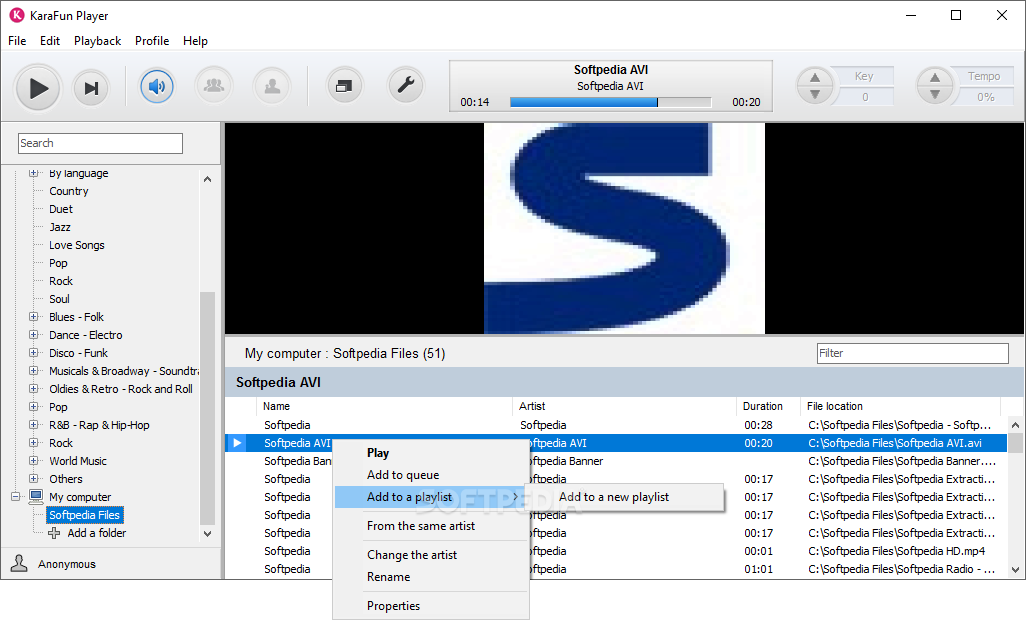Expand Oldies & Retro category

[x=33, y=388]
